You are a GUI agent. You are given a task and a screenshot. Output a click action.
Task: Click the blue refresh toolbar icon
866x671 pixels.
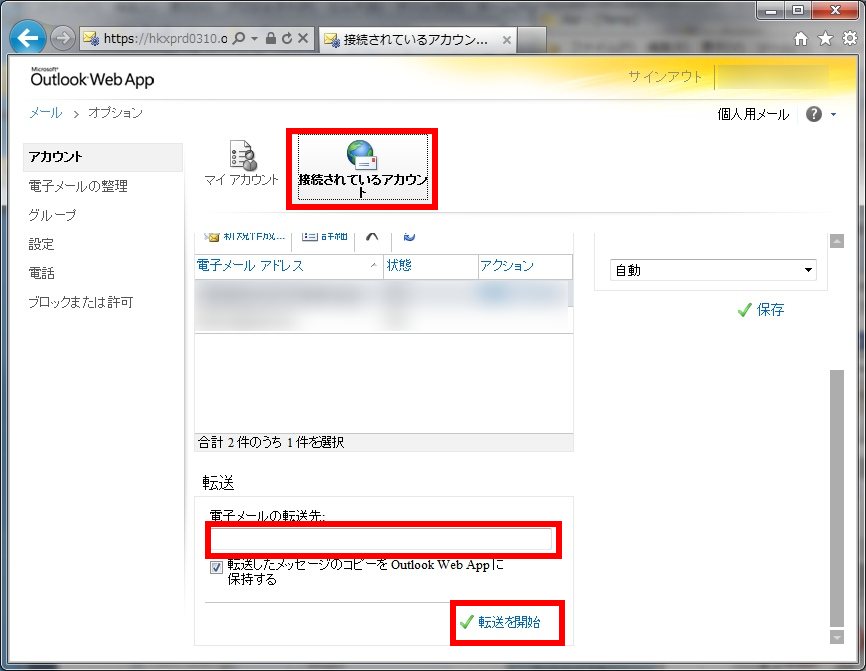tap(409, 237)
